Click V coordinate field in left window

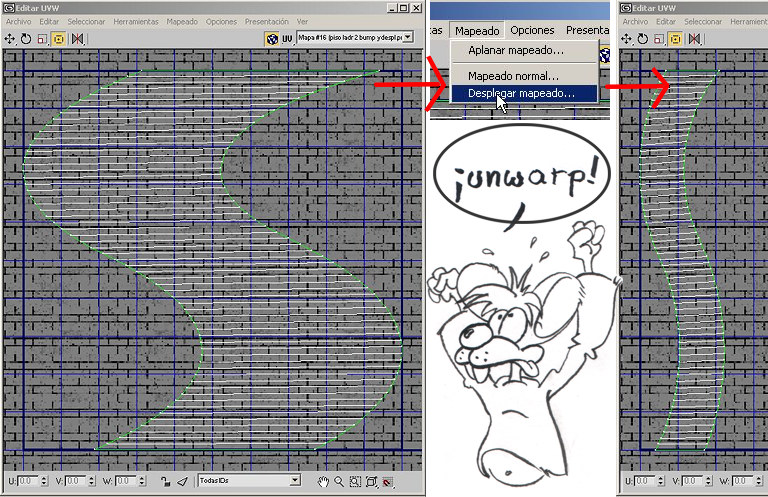tap(76, 481)
